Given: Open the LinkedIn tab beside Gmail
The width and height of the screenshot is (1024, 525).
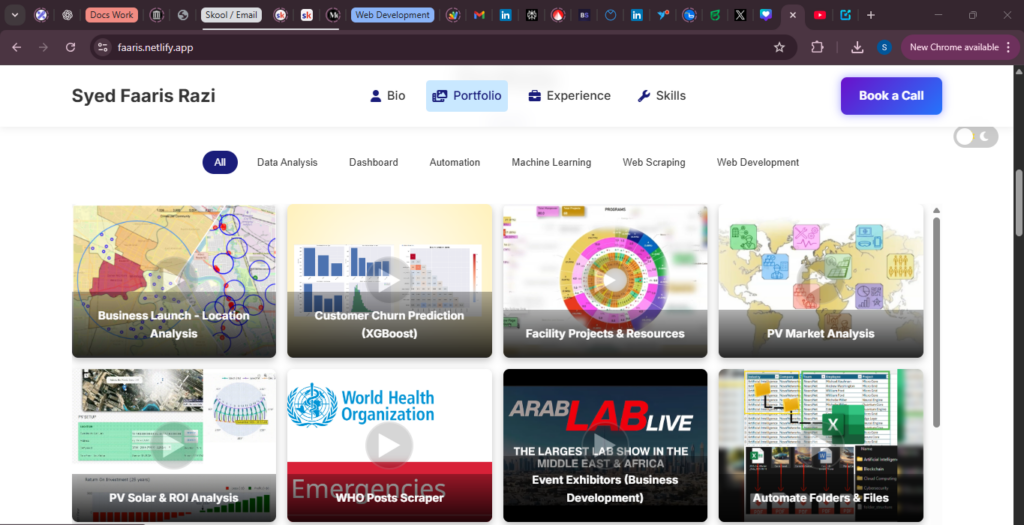Looking at the screenshot, I should pyautogui.click(x=505, y=15).
